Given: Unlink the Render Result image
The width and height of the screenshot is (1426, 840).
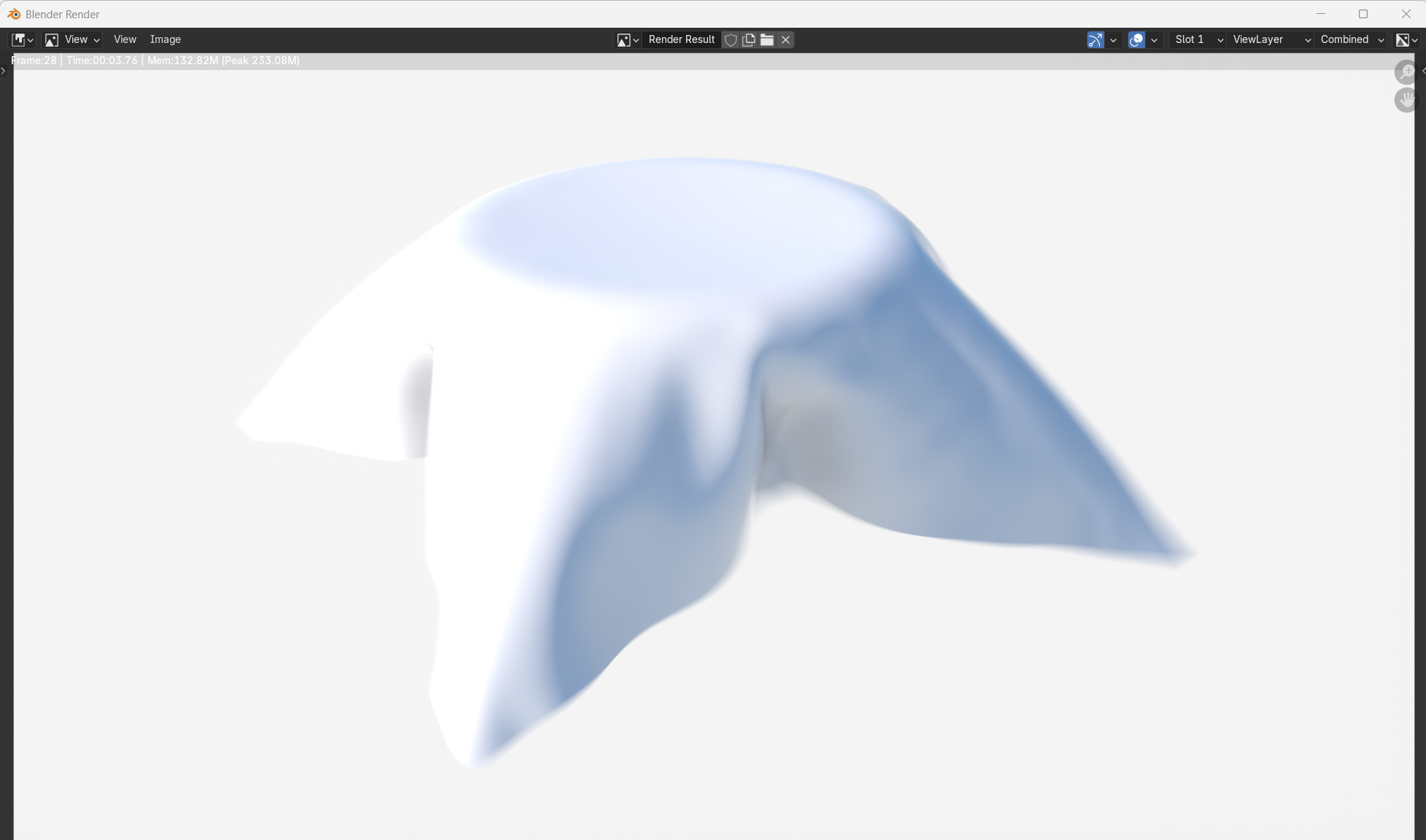Looking at the screenshot, I should coord(785,40).
